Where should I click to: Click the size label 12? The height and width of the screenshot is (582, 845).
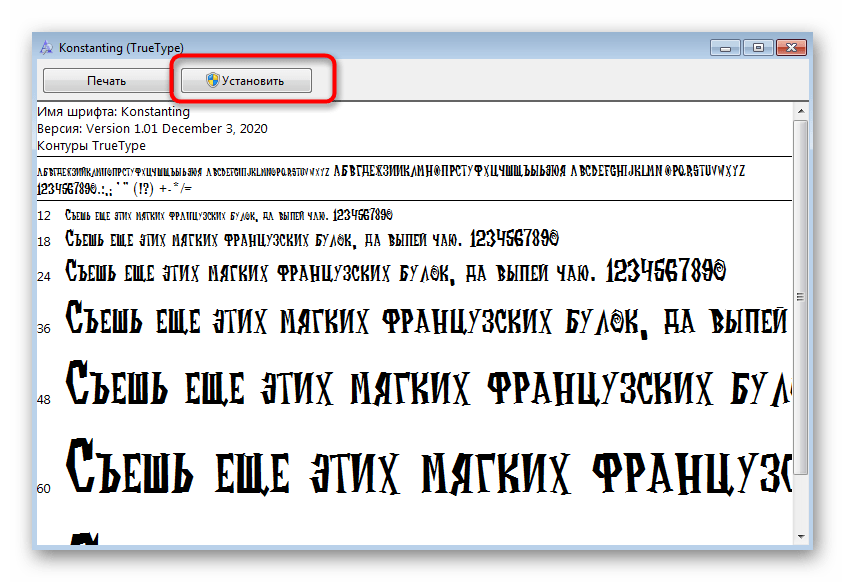pos(44,216)
